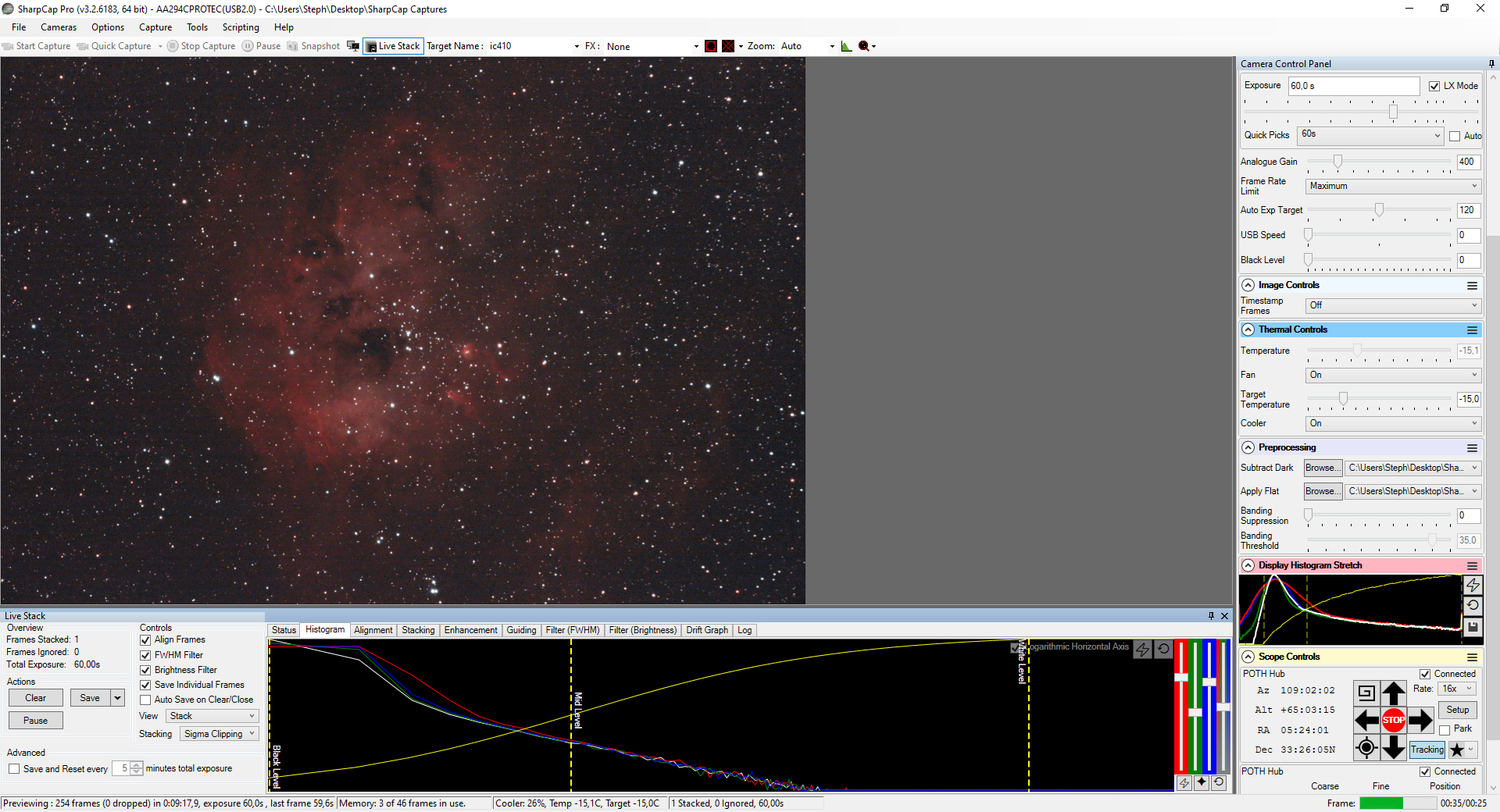Open the Cooler On dropdown
Screen dimensions: 1500x812
point(1393,423)
